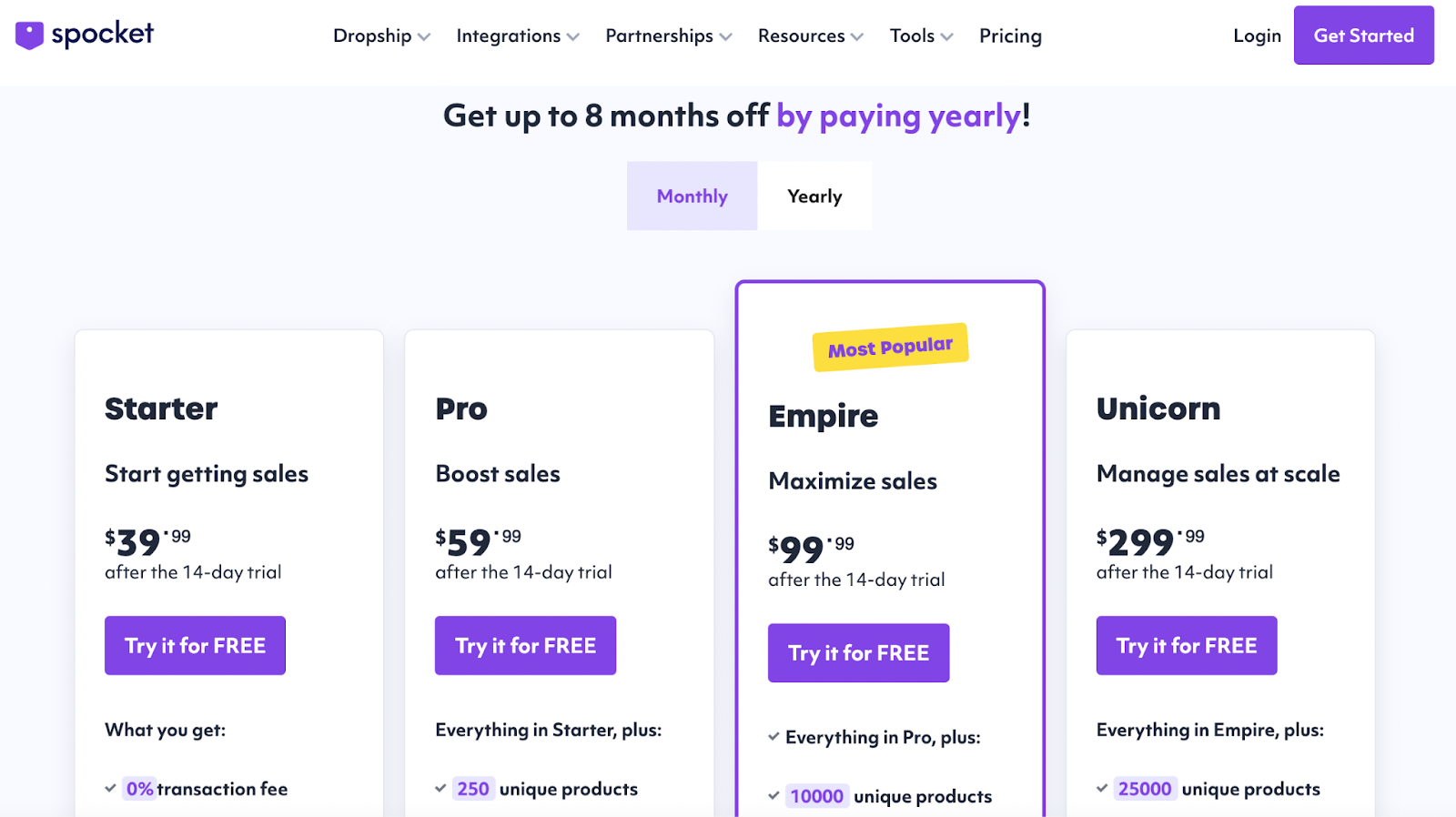Screen dimensions: 1456x817
Task: Click the Spocket logo icon
Action: (x=29, y=35)
